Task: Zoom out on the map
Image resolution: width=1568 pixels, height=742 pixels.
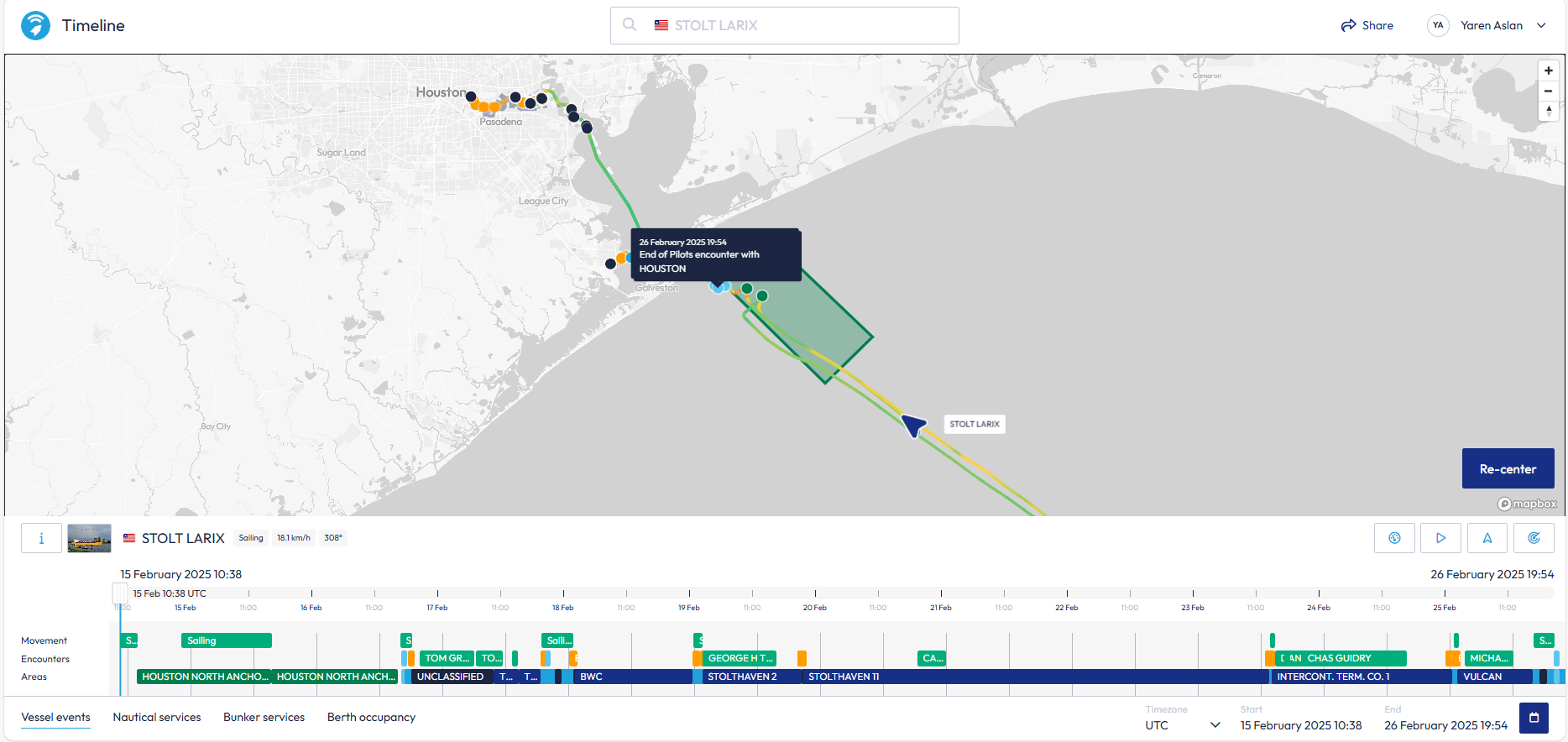Action: [1548, 91]
